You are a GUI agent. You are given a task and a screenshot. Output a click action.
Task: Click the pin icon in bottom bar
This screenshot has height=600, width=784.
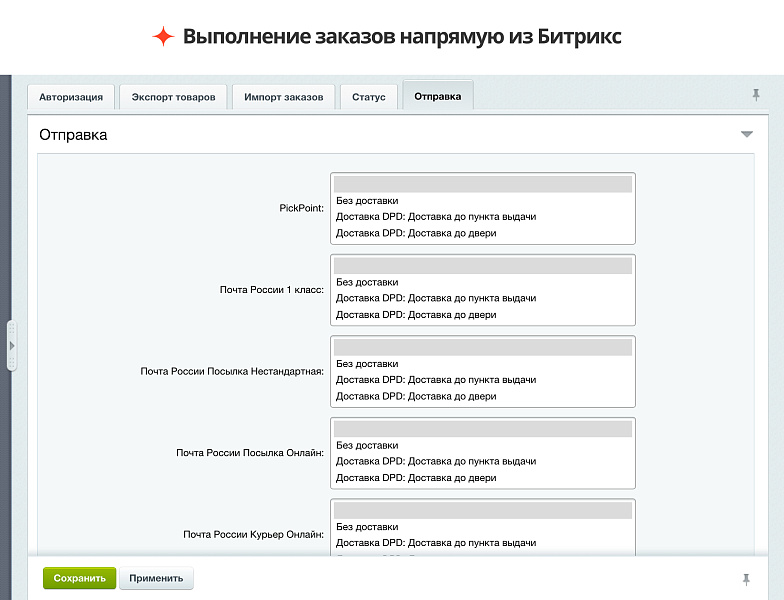745,579
